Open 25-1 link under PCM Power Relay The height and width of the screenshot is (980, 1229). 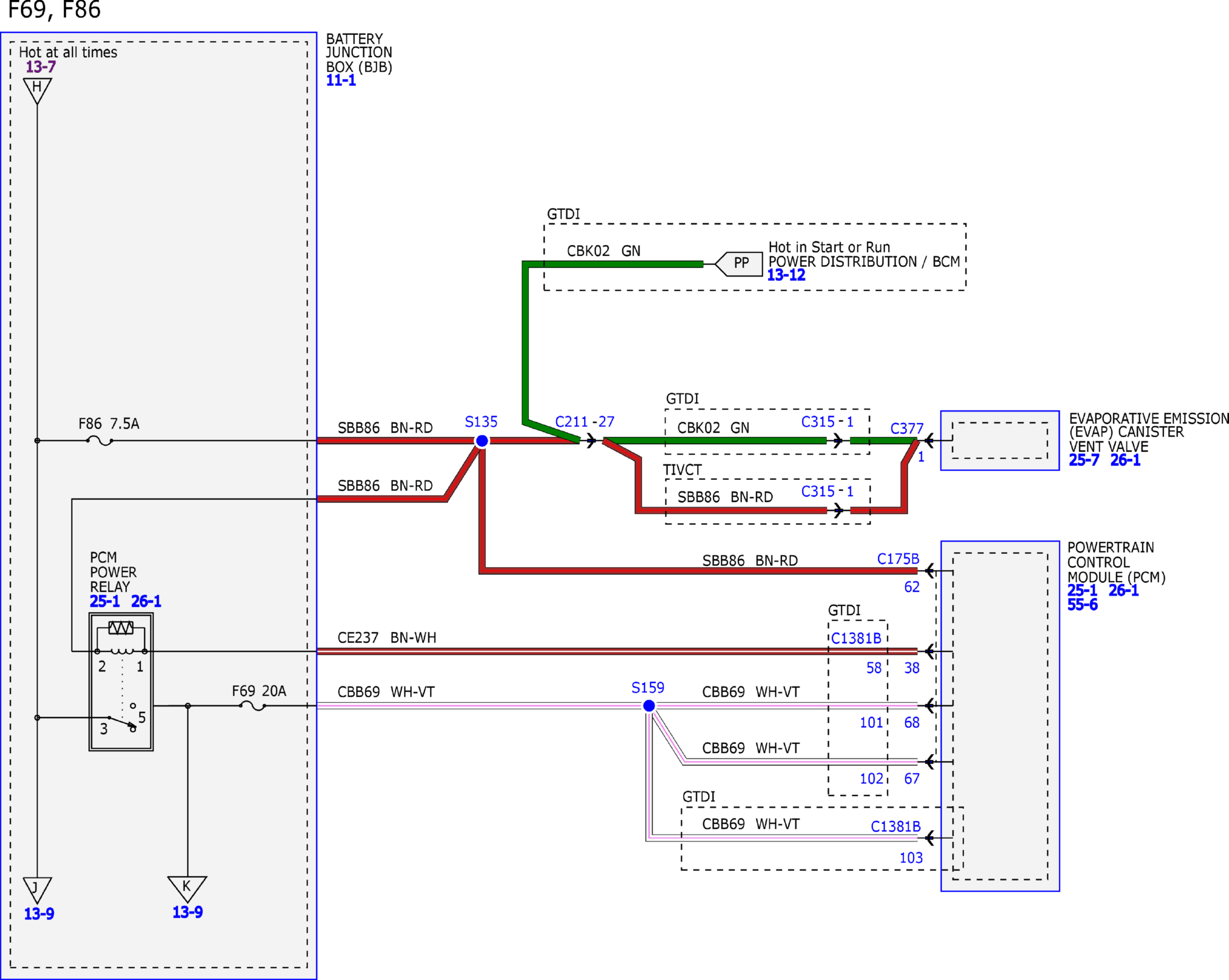click(105, 602)
